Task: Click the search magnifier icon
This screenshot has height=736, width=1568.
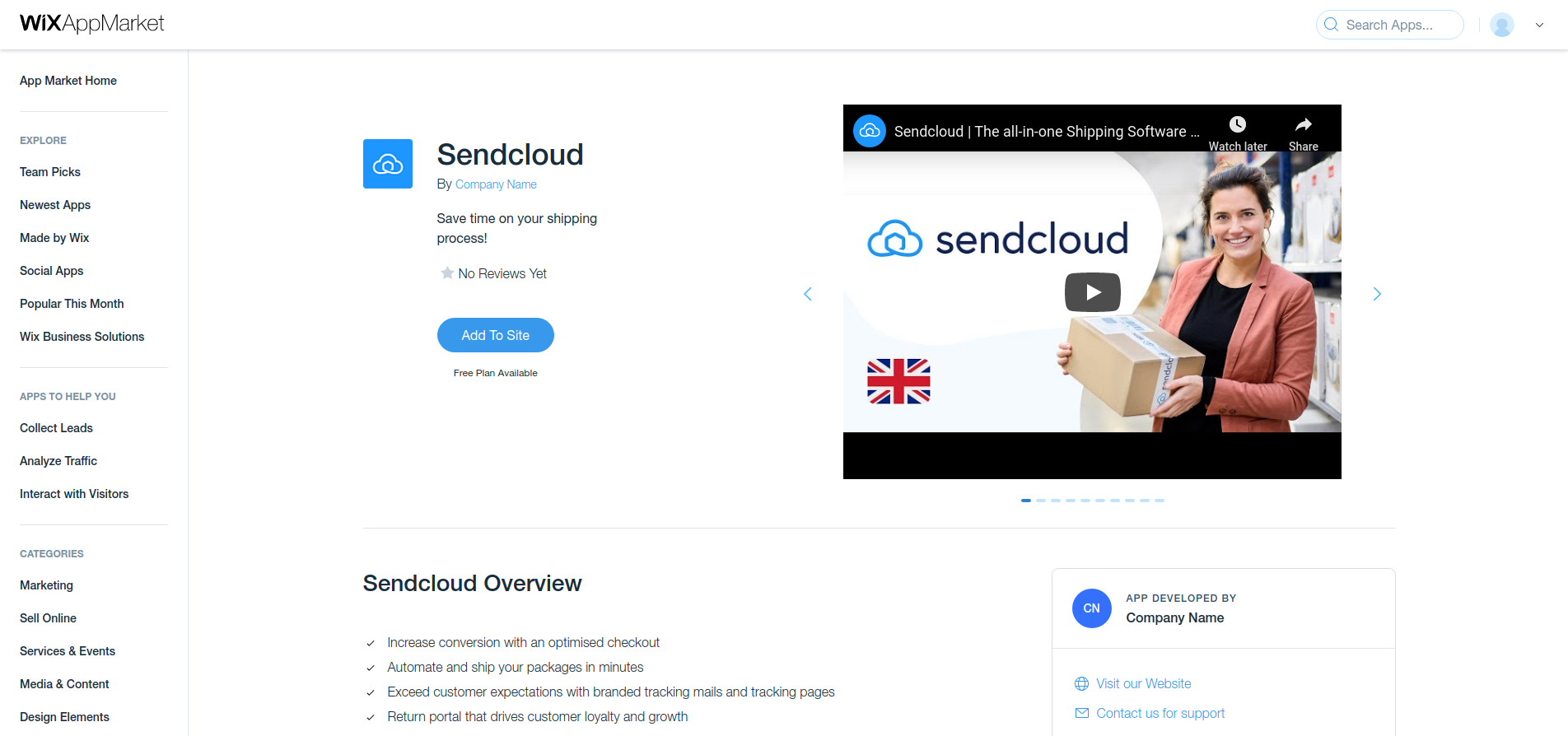Action: (x=1331, y=25)
